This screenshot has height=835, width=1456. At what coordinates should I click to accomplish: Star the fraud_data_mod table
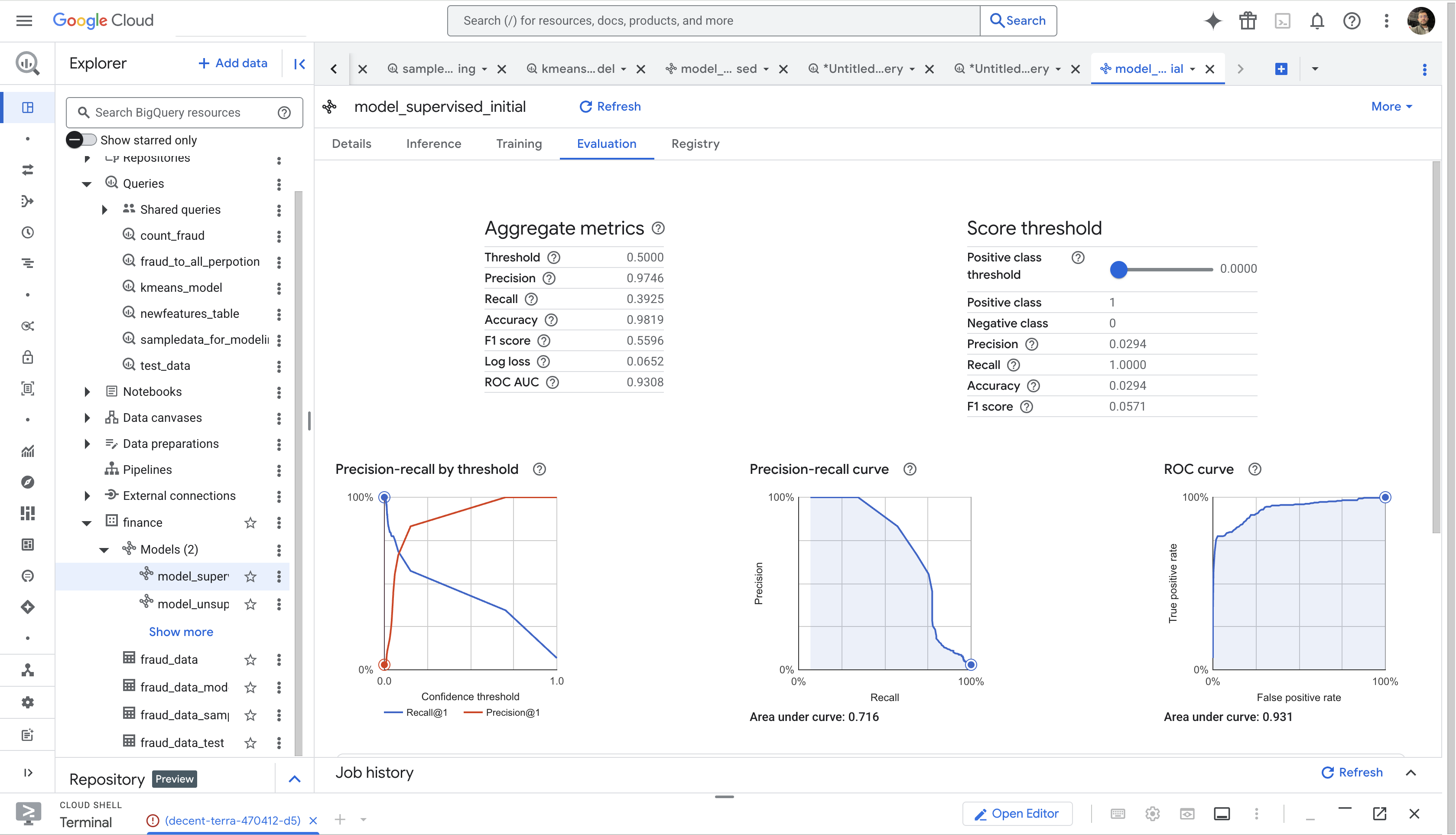point(250,688)
